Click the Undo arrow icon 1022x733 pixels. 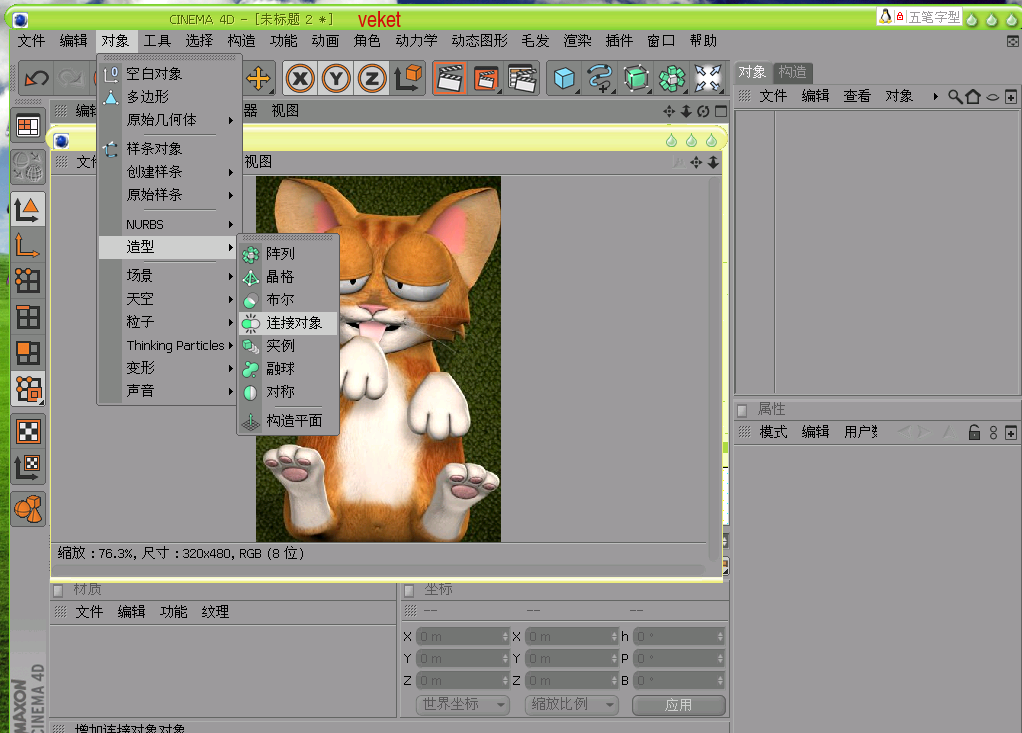[x=36, y=79]
